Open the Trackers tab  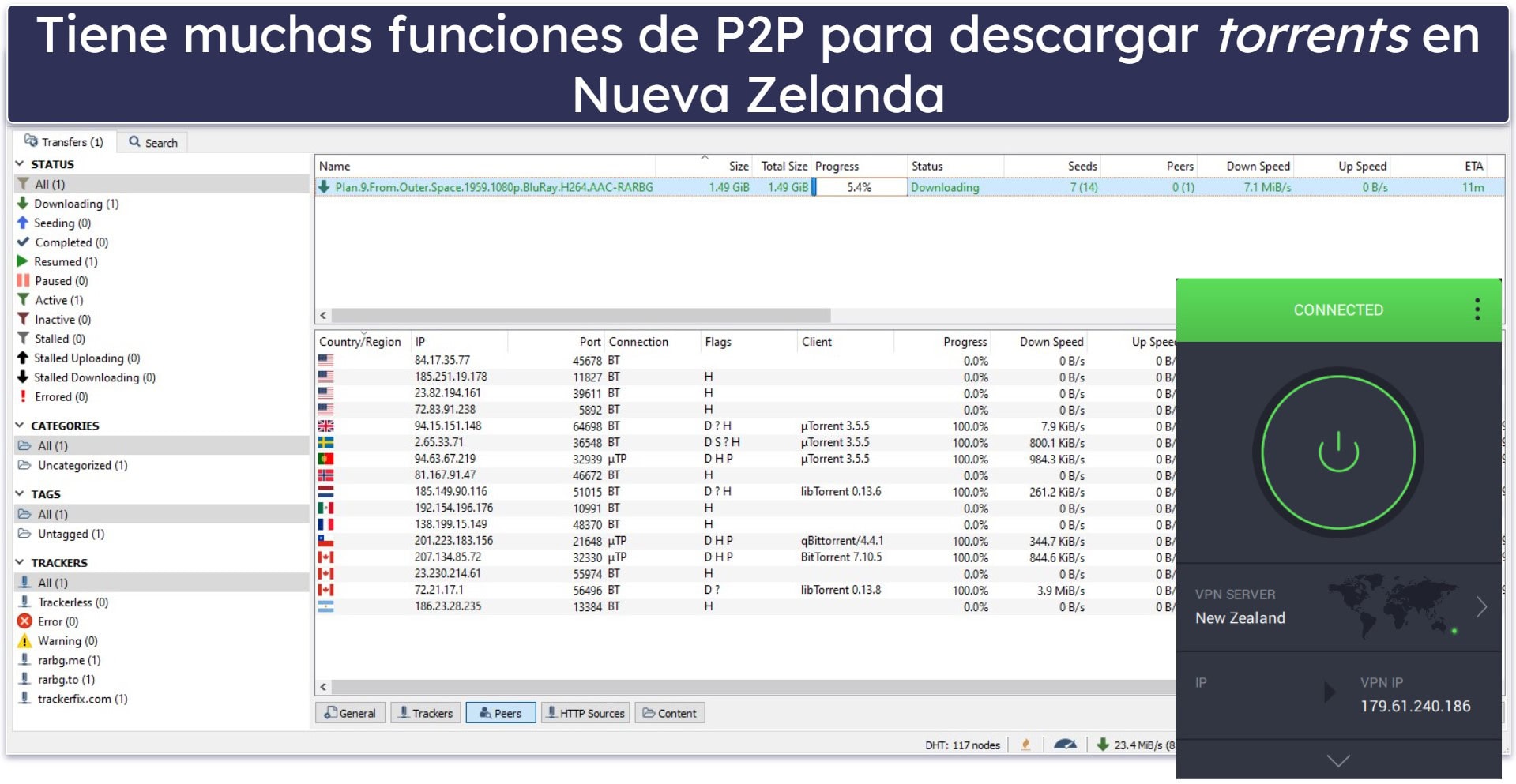(426, 713)
